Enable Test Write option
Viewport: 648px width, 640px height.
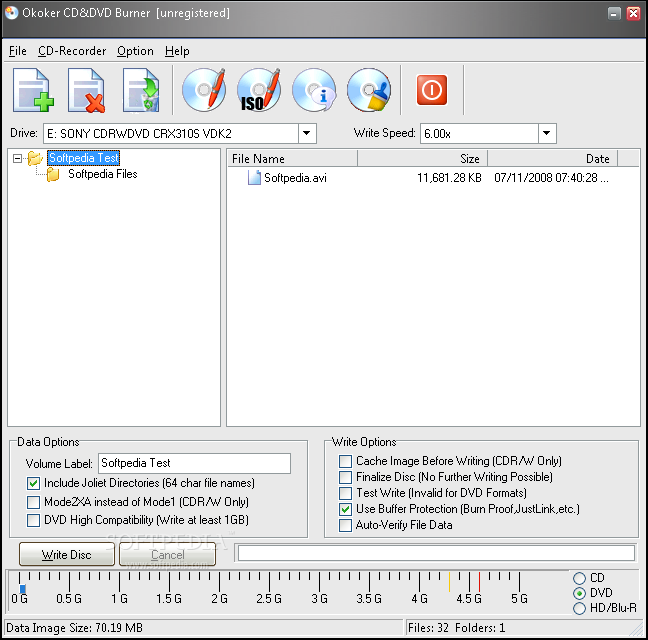[345, 493]
